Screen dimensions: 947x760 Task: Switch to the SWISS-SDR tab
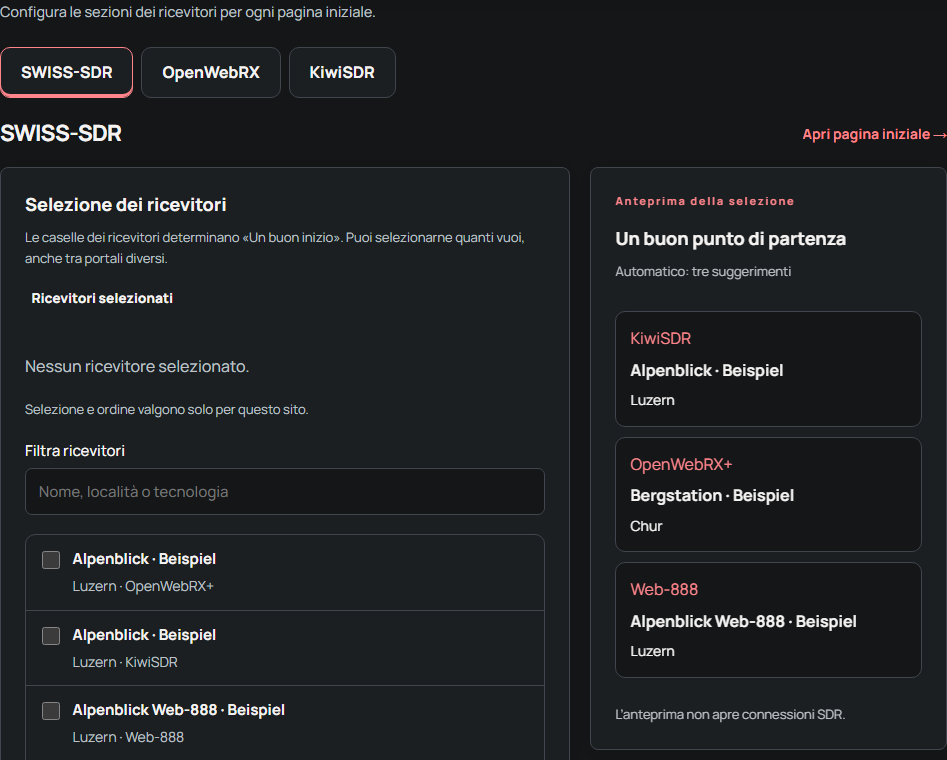[66, 72]
